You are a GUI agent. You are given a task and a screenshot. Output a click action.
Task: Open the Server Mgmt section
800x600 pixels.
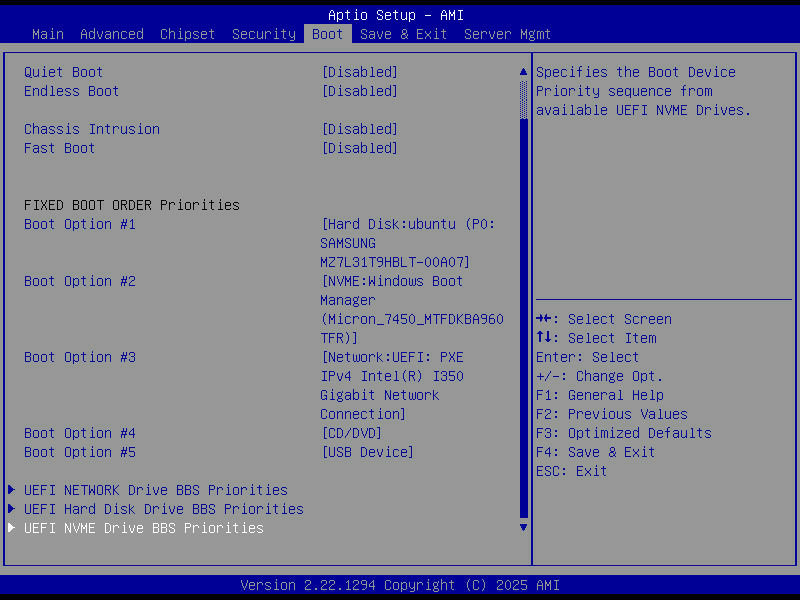(x=507, y=33)
